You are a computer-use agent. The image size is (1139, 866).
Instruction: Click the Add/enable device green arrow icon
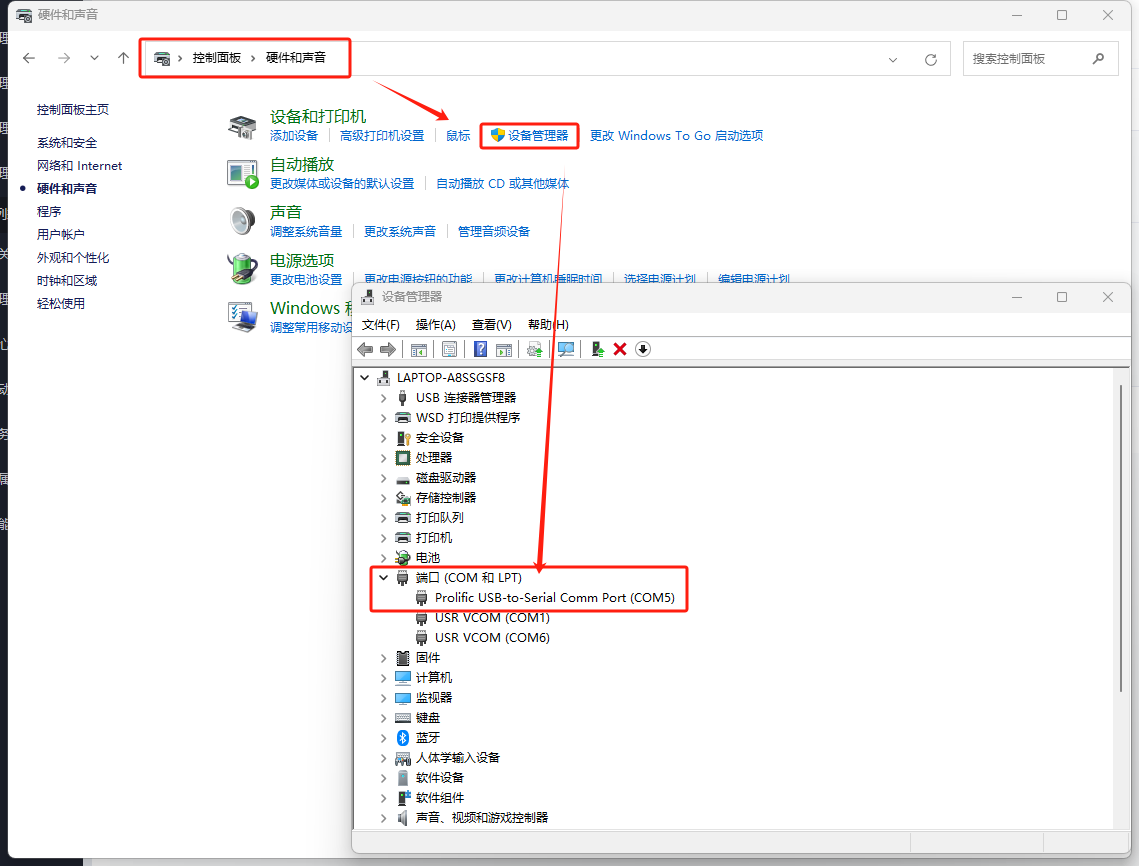[597, 349]
